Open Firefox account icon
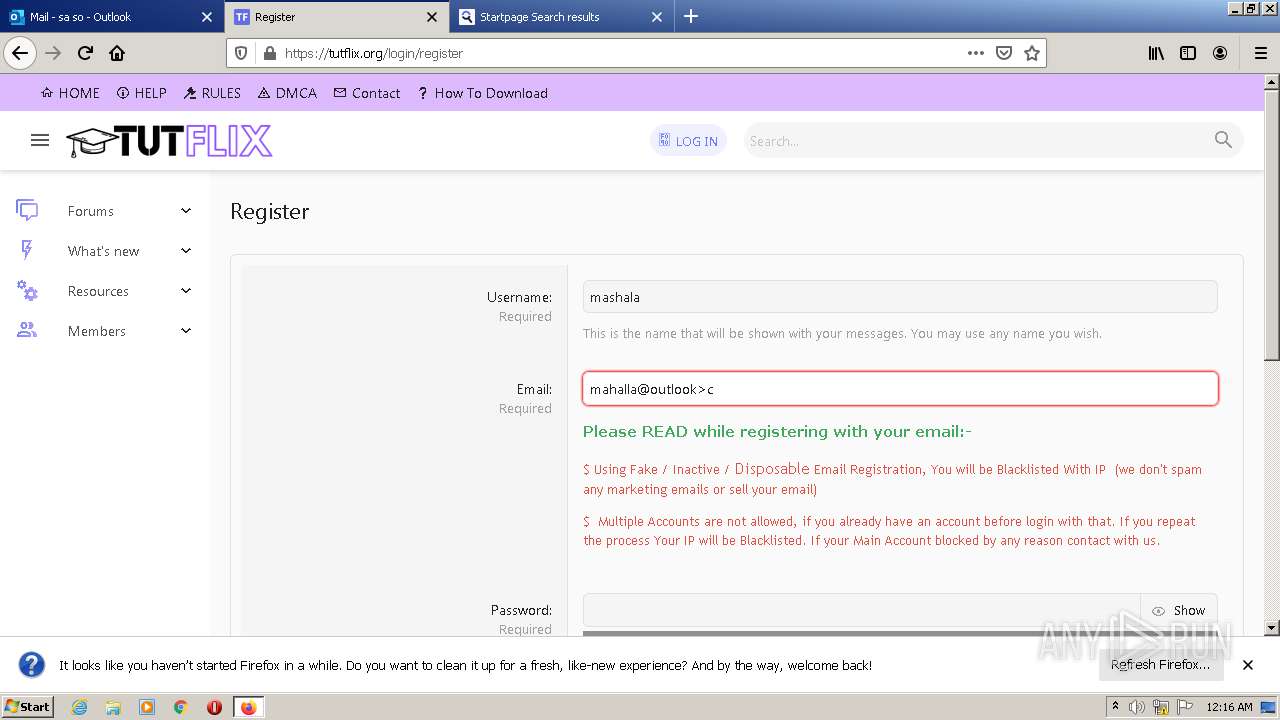The image size is (1280, 720). coord(1220,53)
